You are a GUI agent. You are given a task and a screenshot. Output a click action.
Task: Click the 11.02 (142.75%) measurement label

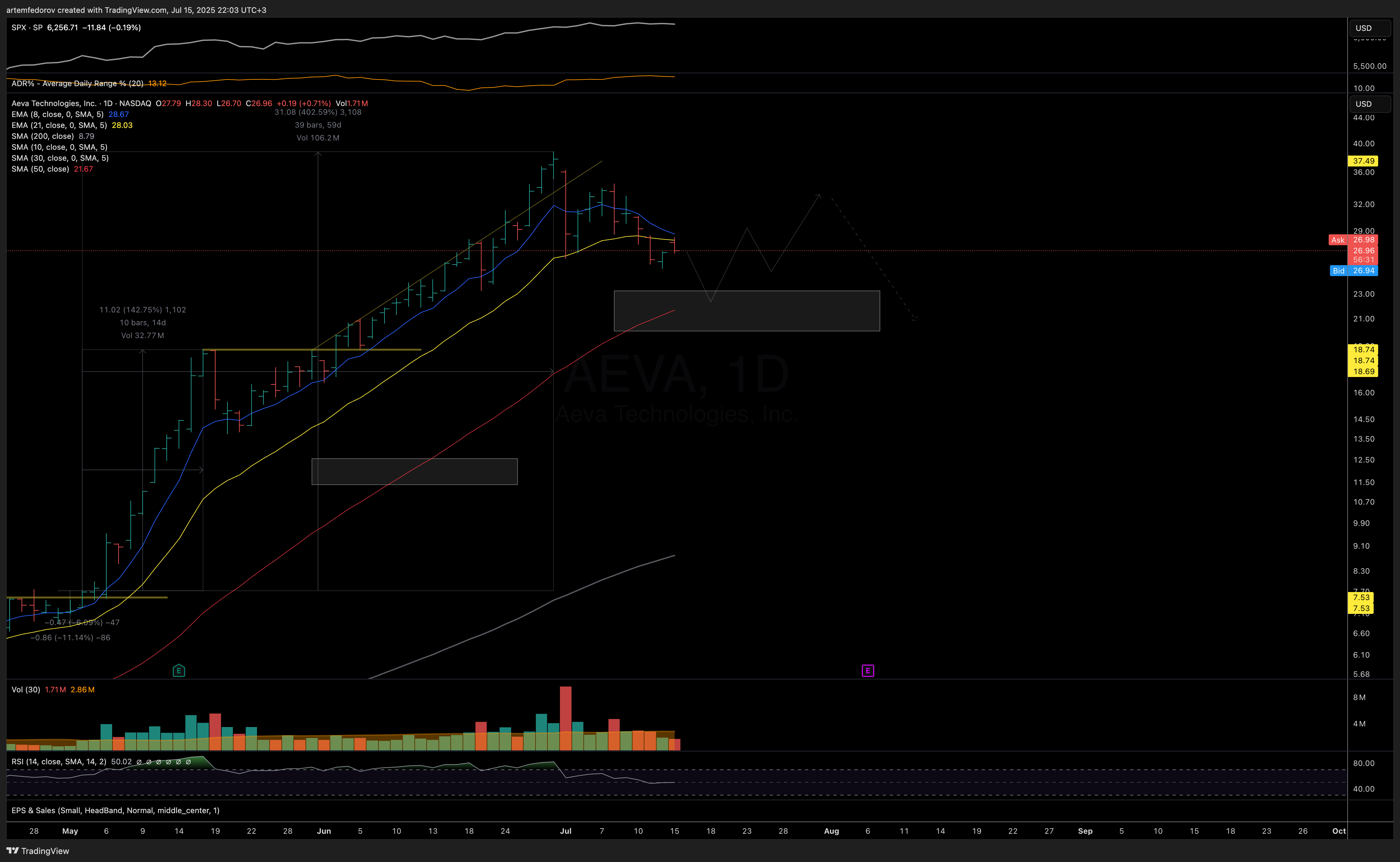point(142,310)
